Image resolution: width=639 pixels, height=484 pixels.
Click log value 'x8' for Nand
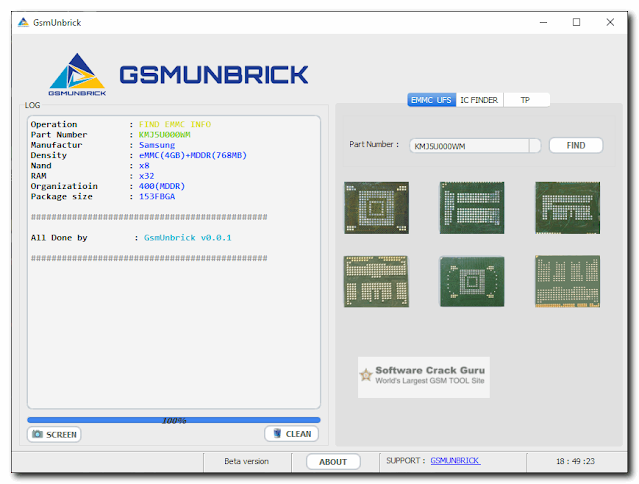(144, 165)
